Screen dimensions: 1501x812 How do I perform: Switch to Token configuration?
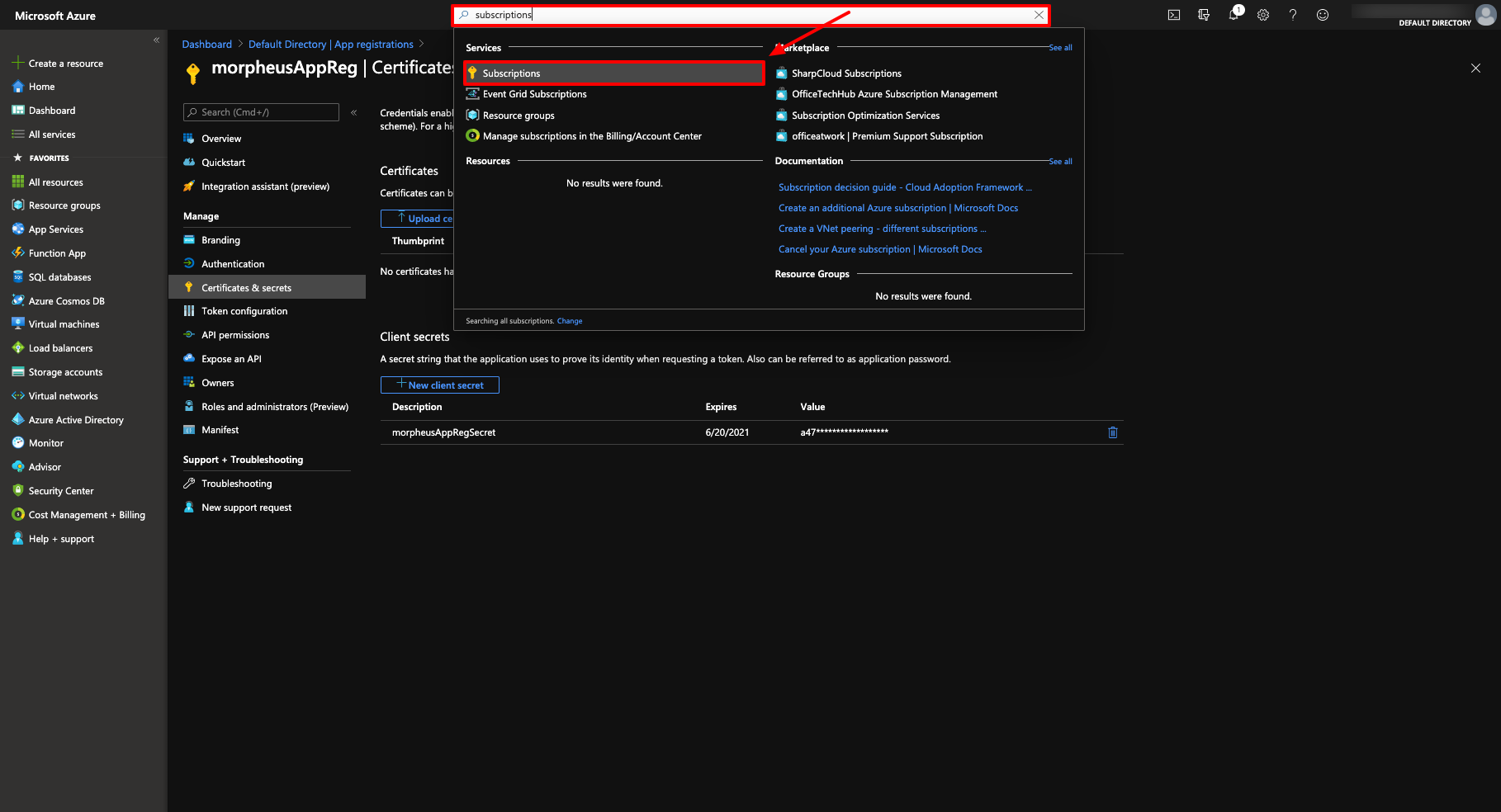243,310
